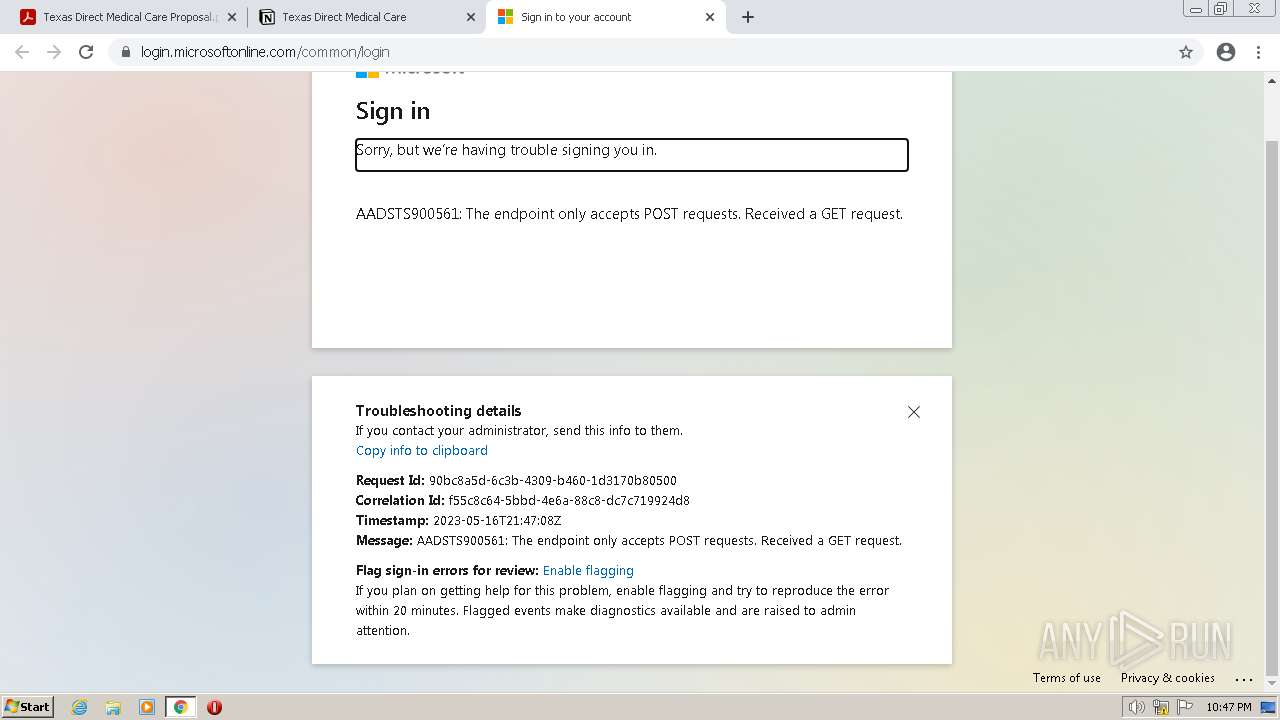
Task: Click the Troubleshooting details heading
Action: (438, 411)
